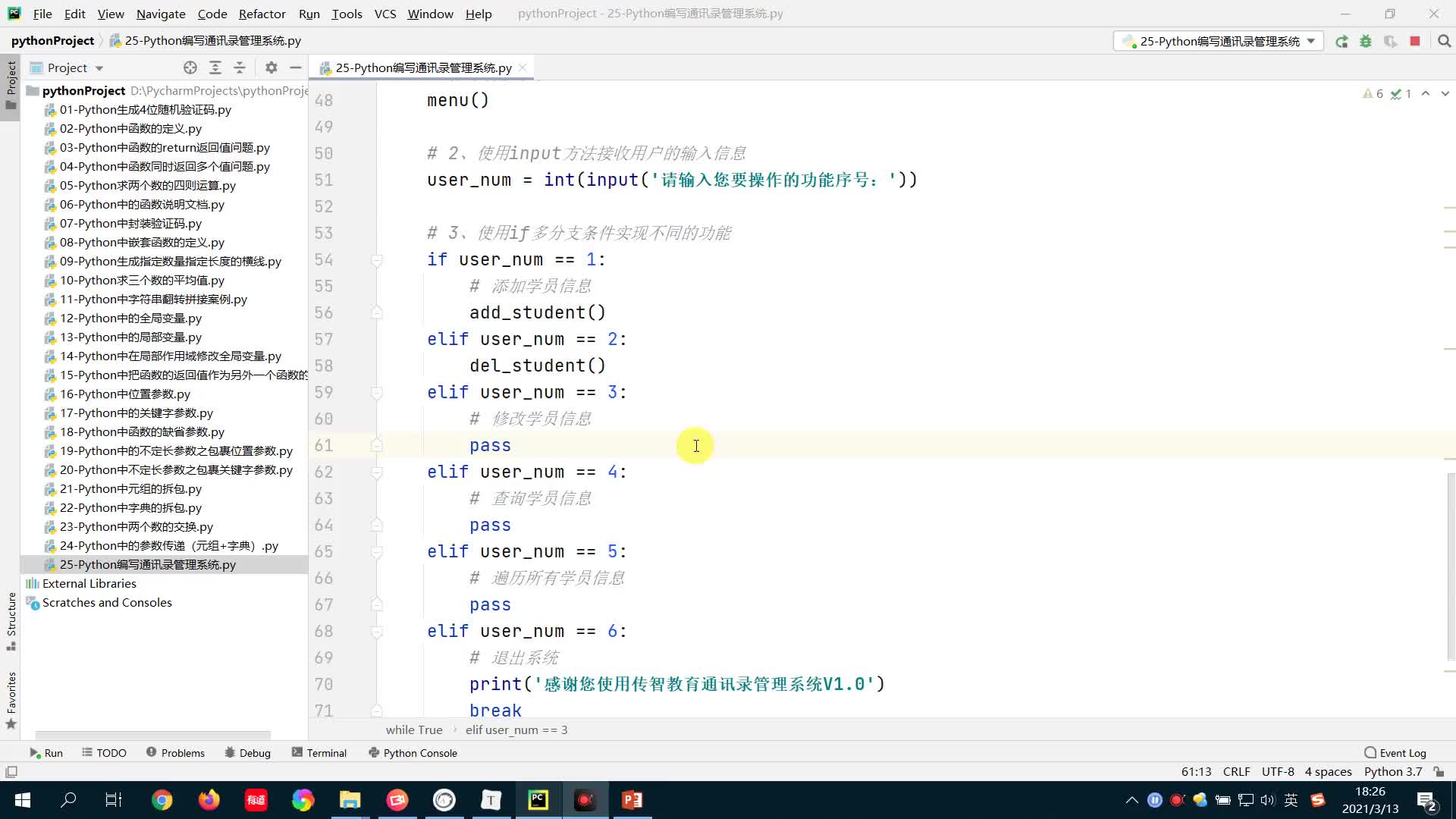Click the editor vertical scrollbar thumb
1456x819 pixels.
1451,567
